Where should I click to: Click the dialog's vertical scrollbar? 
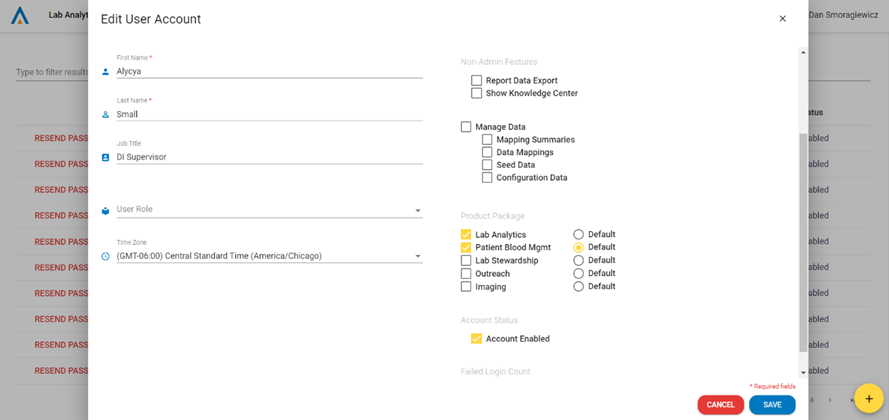[x=803, y=240]
